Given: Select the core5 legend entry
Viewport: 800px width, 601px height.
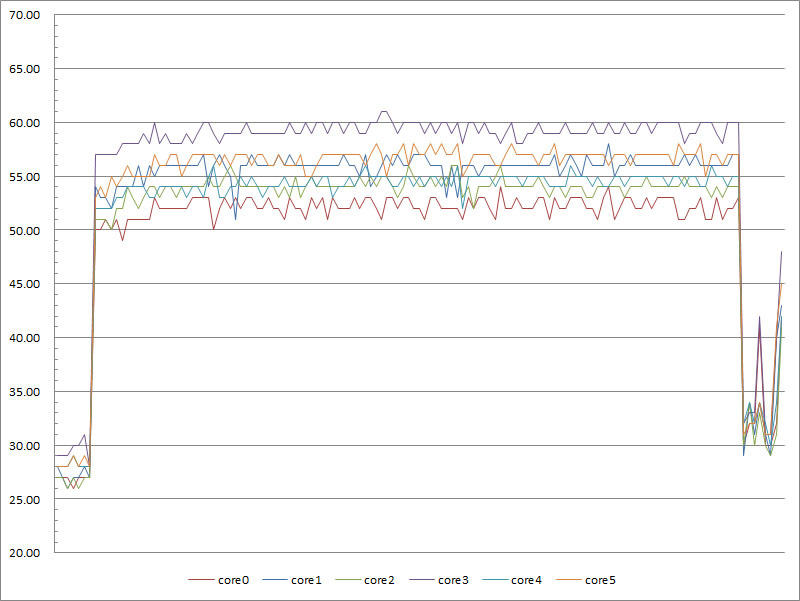Looking at the screenshot, I should pyautogui.click(x=586, y=580).
